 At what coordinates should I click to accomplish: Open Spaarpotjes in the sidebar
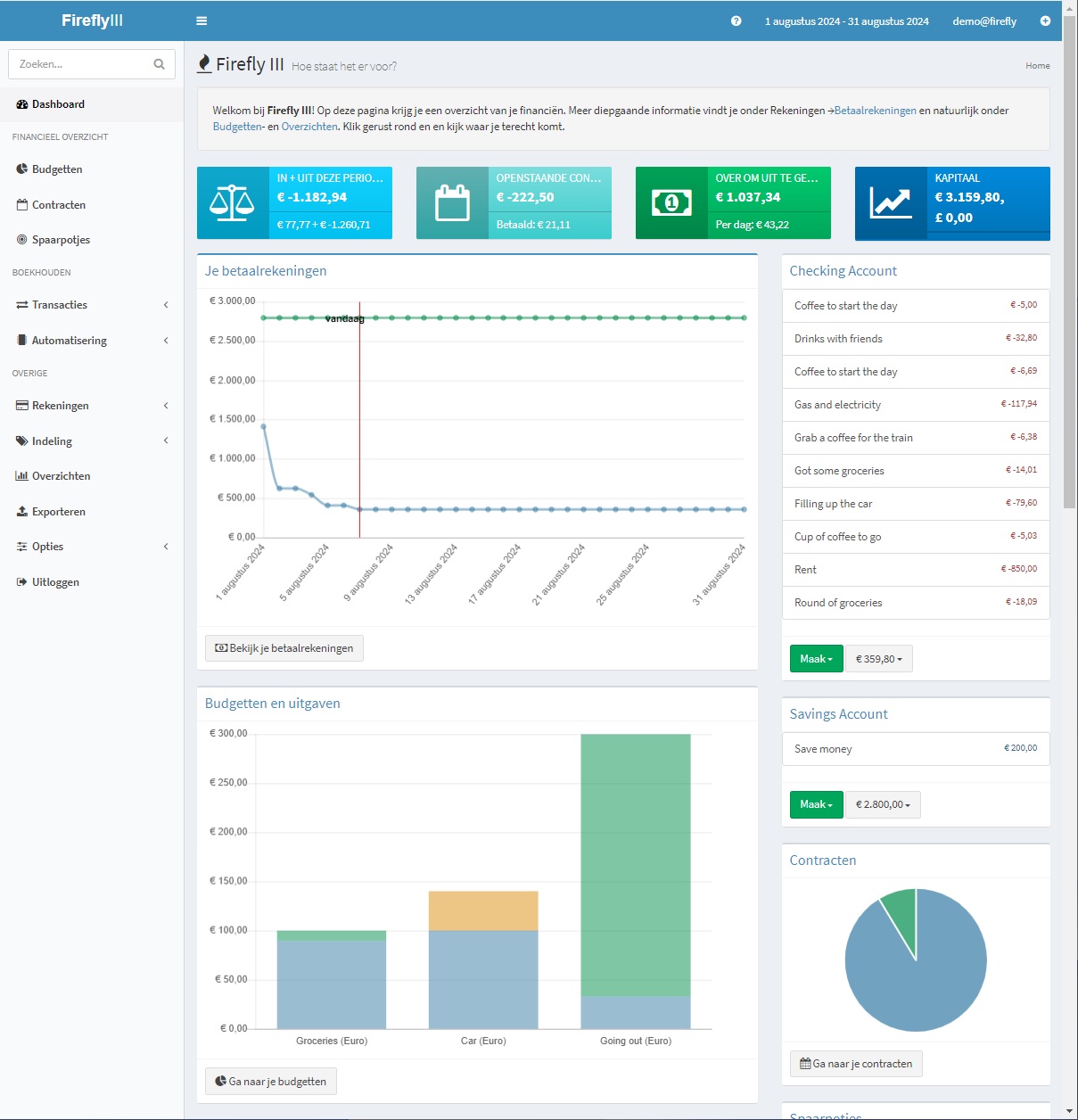tap(61, 240)
